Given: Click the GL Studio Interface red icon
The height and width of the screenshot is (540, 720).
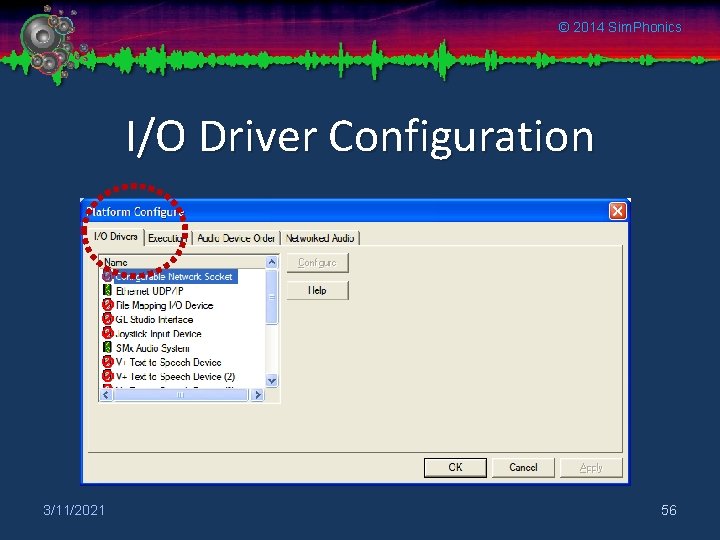Looking at the screenshot, I should (107, 319).
